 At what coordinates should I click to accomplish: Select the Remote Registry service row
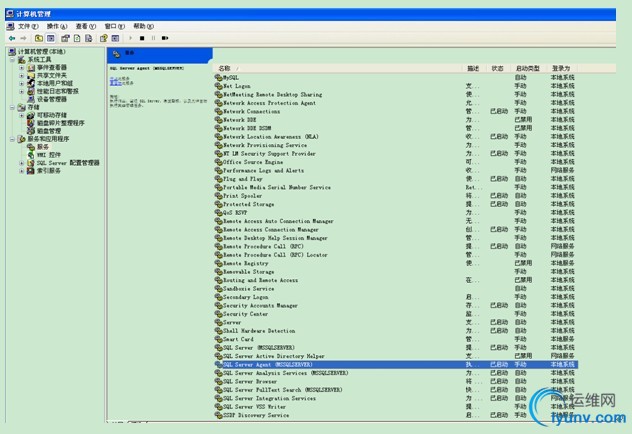pos(396,263)
